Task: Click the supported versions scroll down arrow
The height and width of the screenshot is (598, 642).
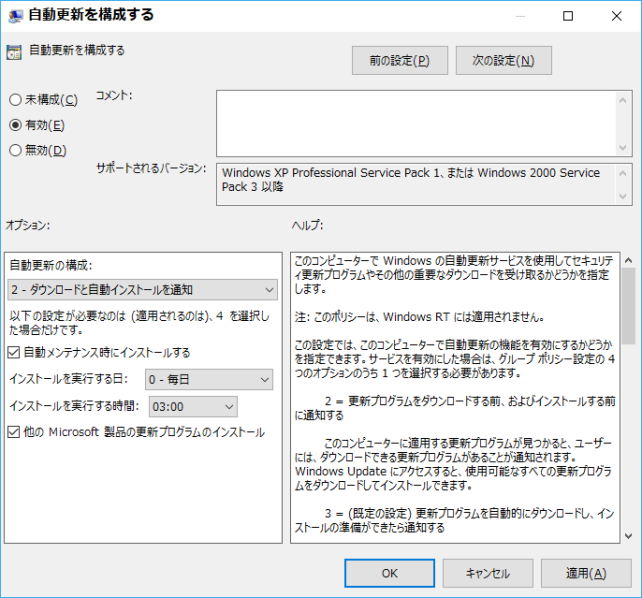Action: 623,196
